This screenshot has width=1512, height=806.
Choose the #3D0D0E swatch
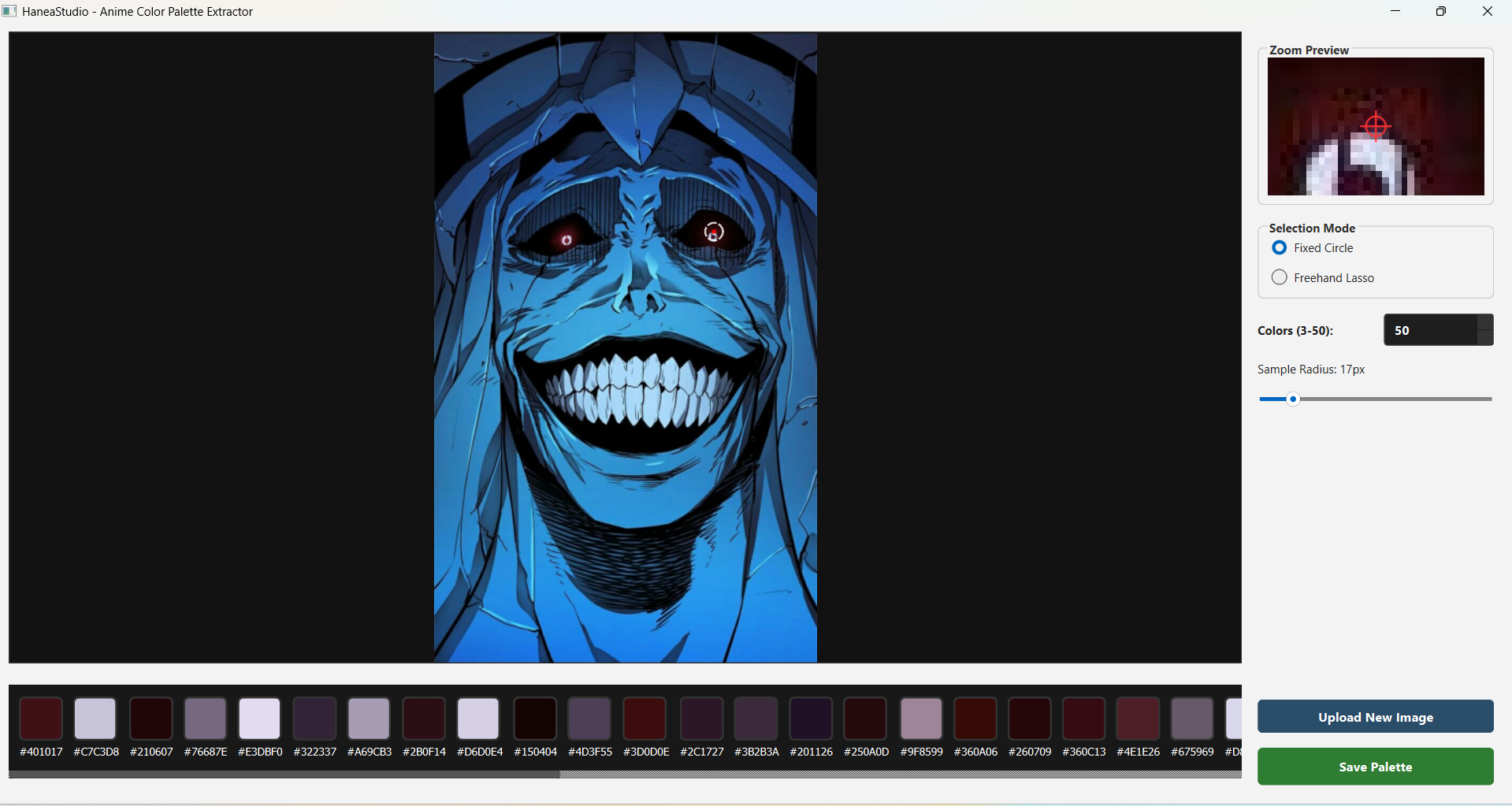coord(645,718)
